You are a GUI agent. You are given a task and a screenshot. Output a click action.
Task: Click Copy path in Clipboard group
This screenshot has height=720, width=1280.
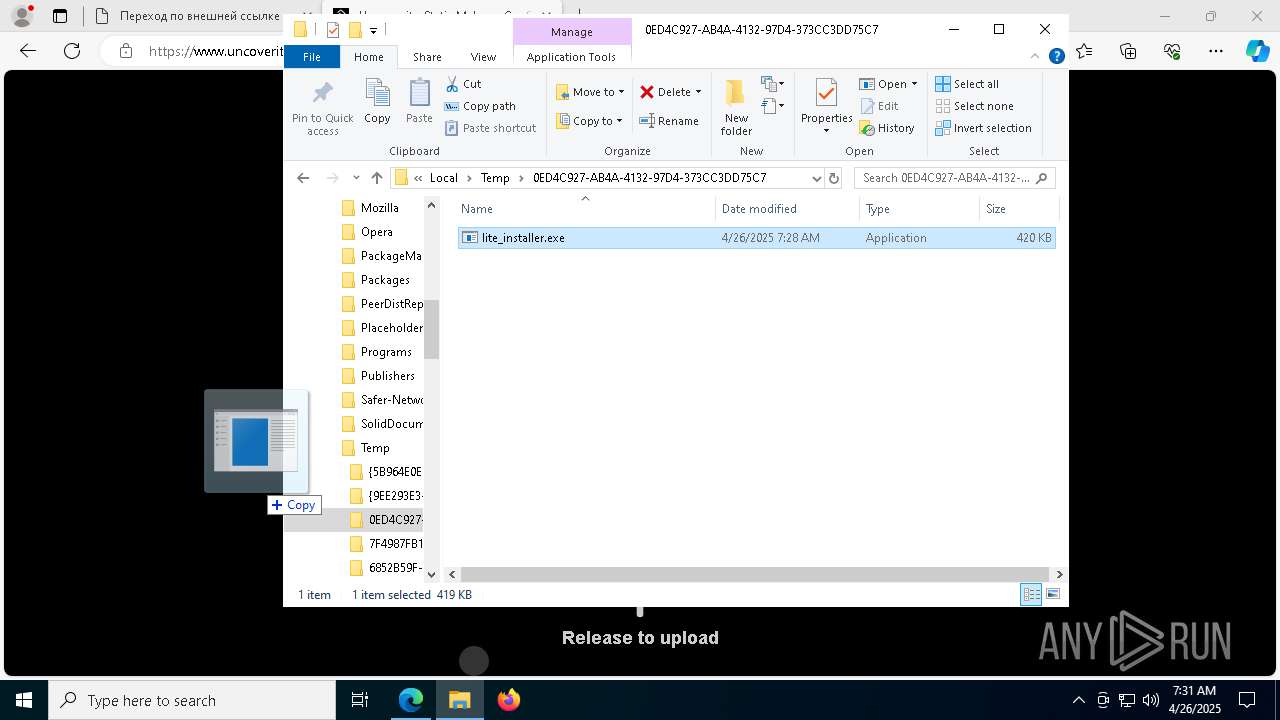tap(480, 106)
